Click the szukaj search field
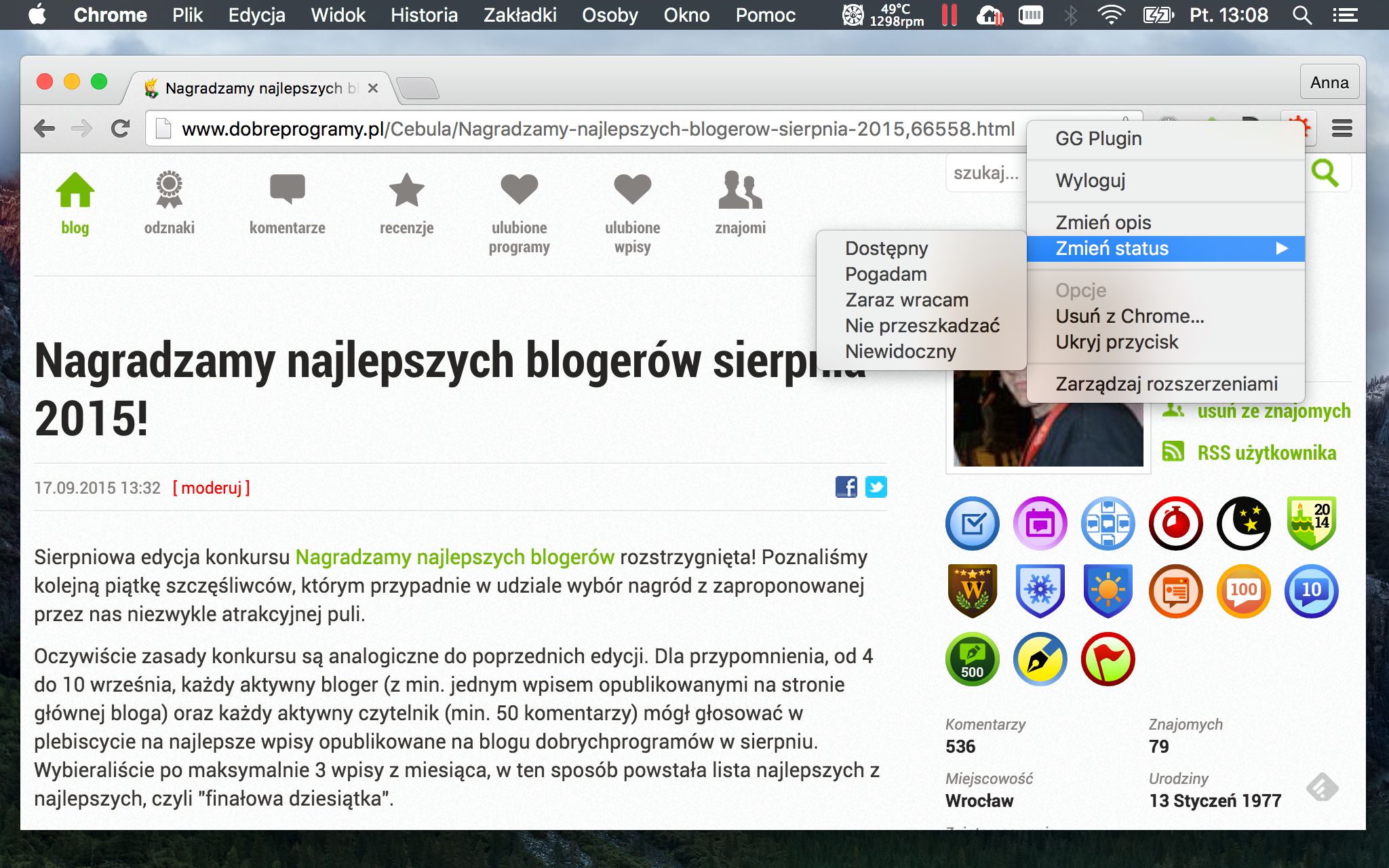Image resolution: width=1389 pixels, height=868 pixels. click(985, 174)
